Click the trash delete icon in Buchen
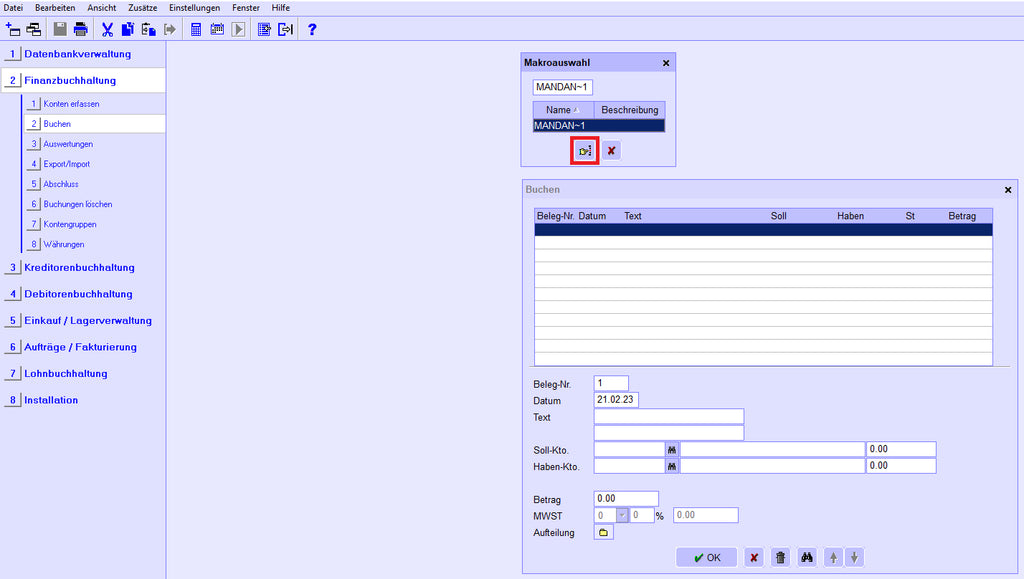Image resolution: width=1024 pixels, height=579 pixels. point(781,558)
